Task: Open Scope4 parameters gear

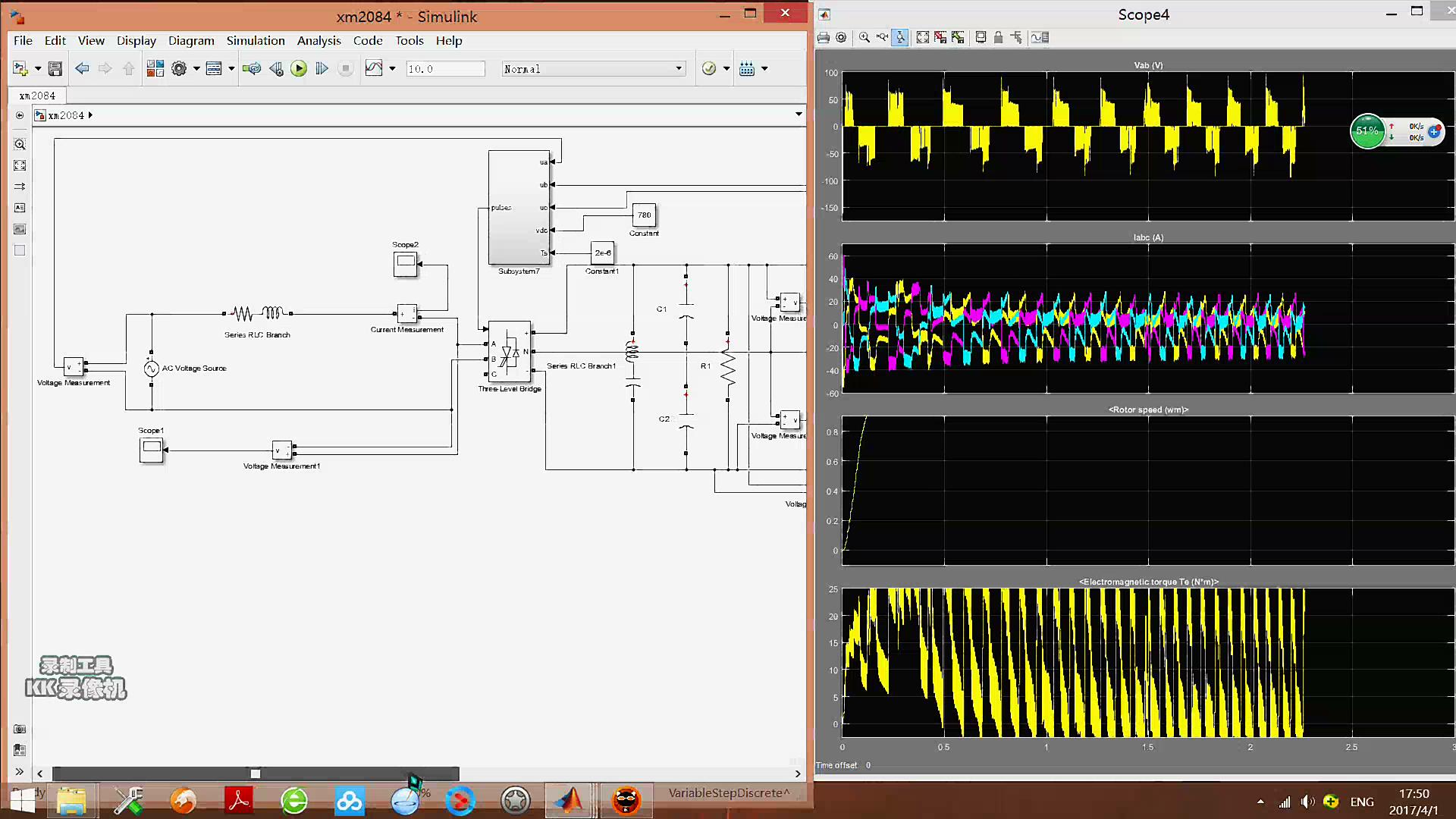Action: (x=841, y=37)
